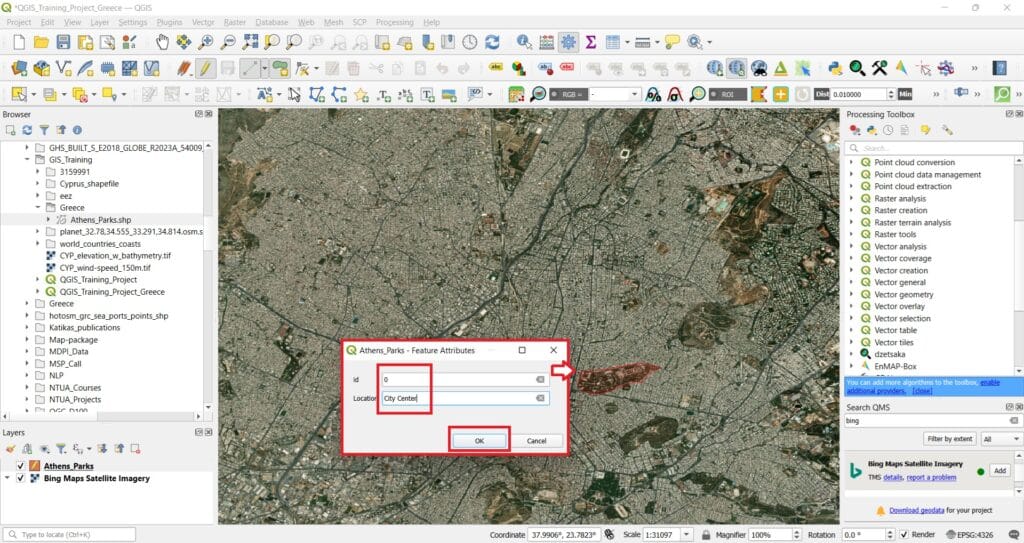Save project using the floppy disk icon

pos(63,42)
